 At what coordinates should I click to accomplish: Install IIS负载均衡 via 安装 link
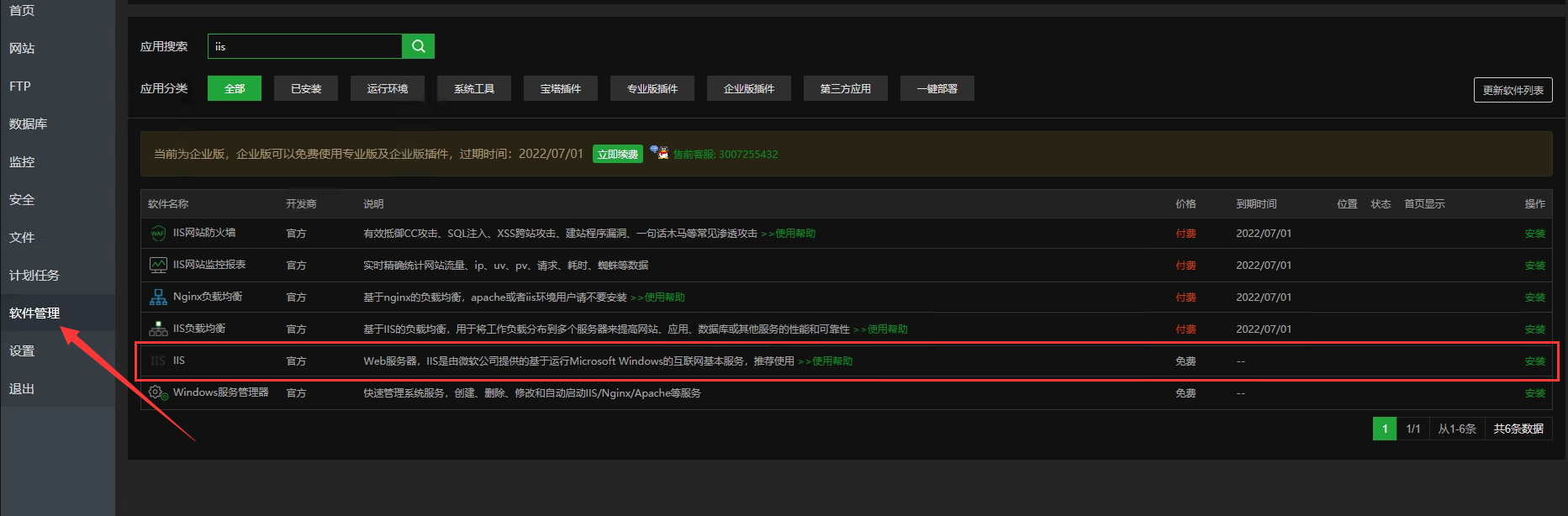(x=1535, y=329)
